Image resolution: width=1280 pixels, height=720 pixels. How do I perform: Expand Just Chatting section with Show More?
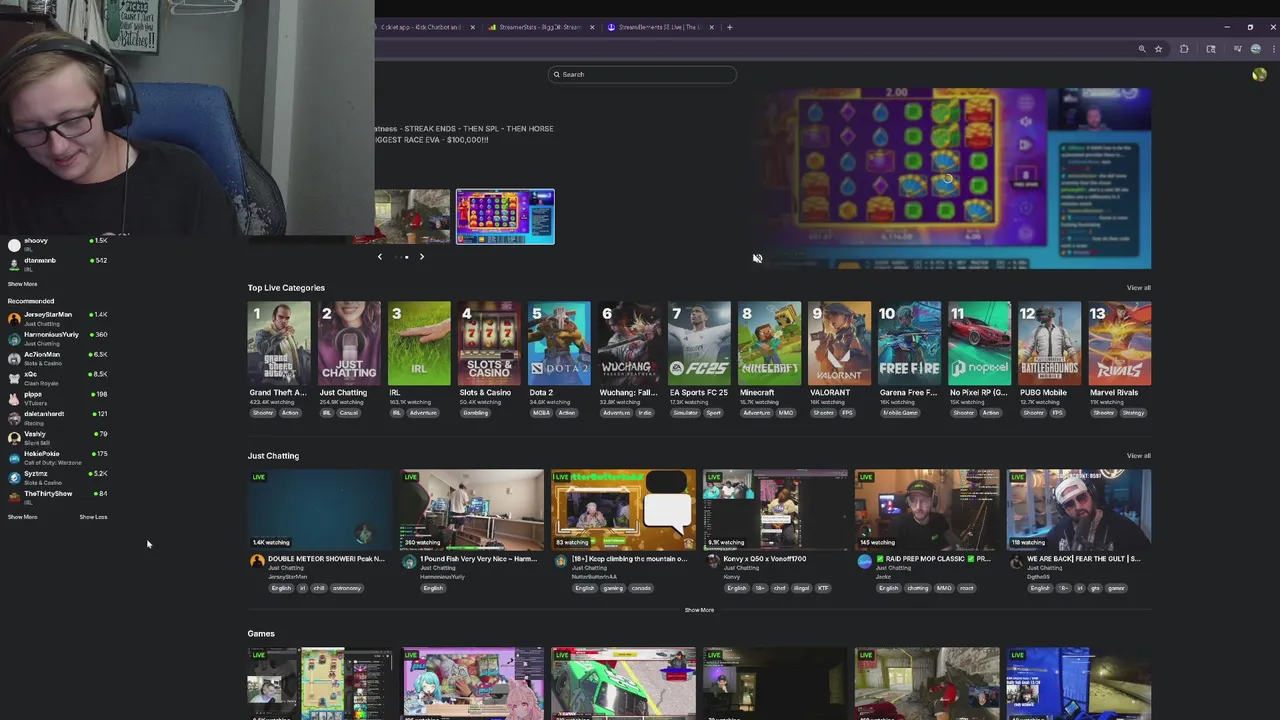click(699, 610)
